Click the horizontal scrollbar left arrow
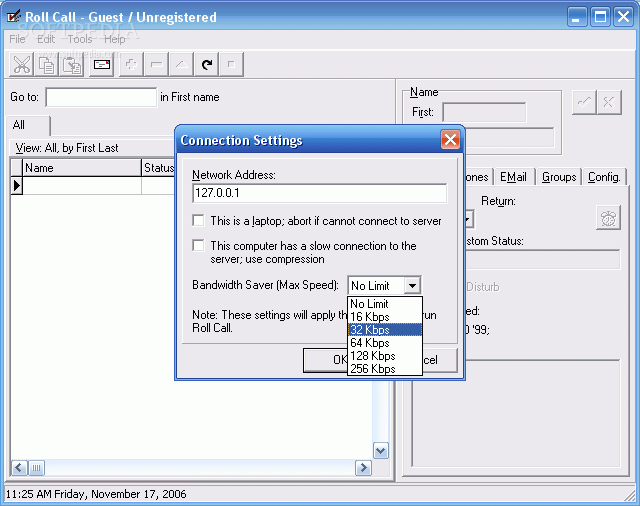640x506 pixels. coord(19,468)
